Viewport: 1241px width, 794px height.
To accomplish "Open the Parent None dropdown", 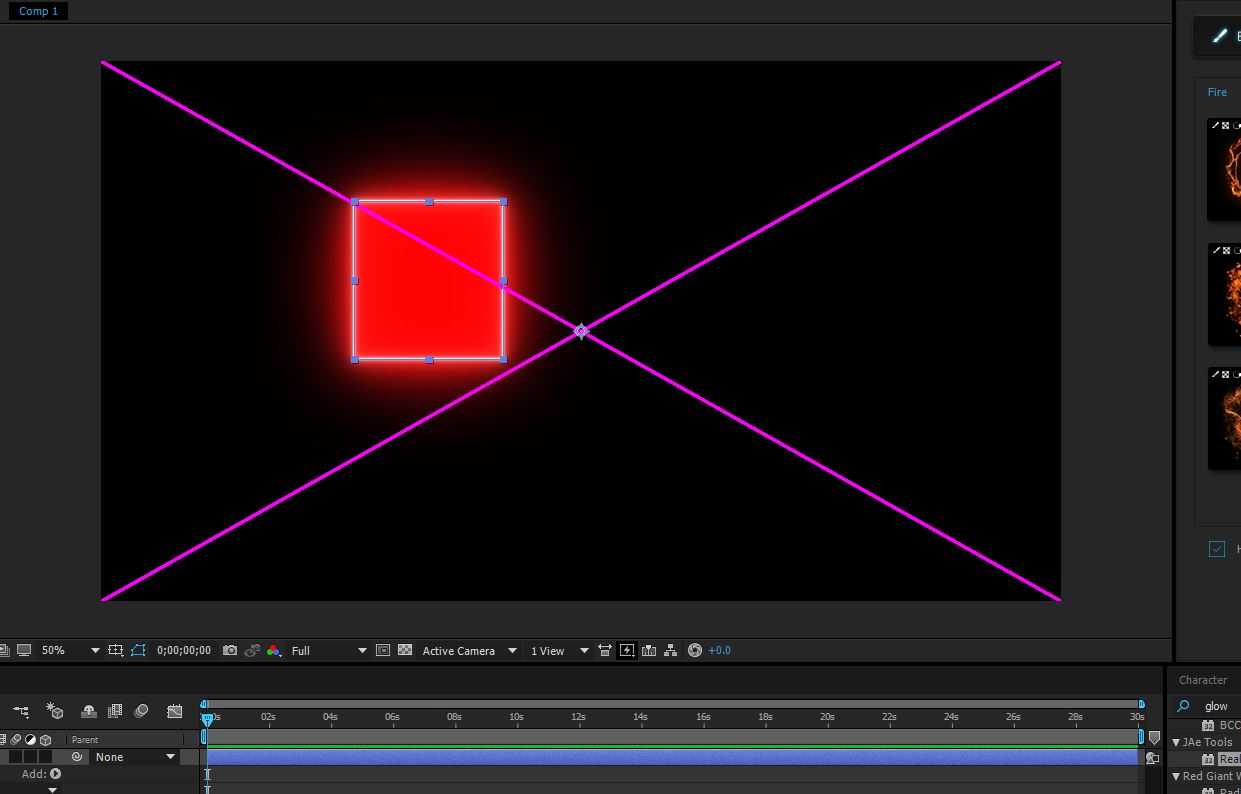I will click(x=135, y=757).
